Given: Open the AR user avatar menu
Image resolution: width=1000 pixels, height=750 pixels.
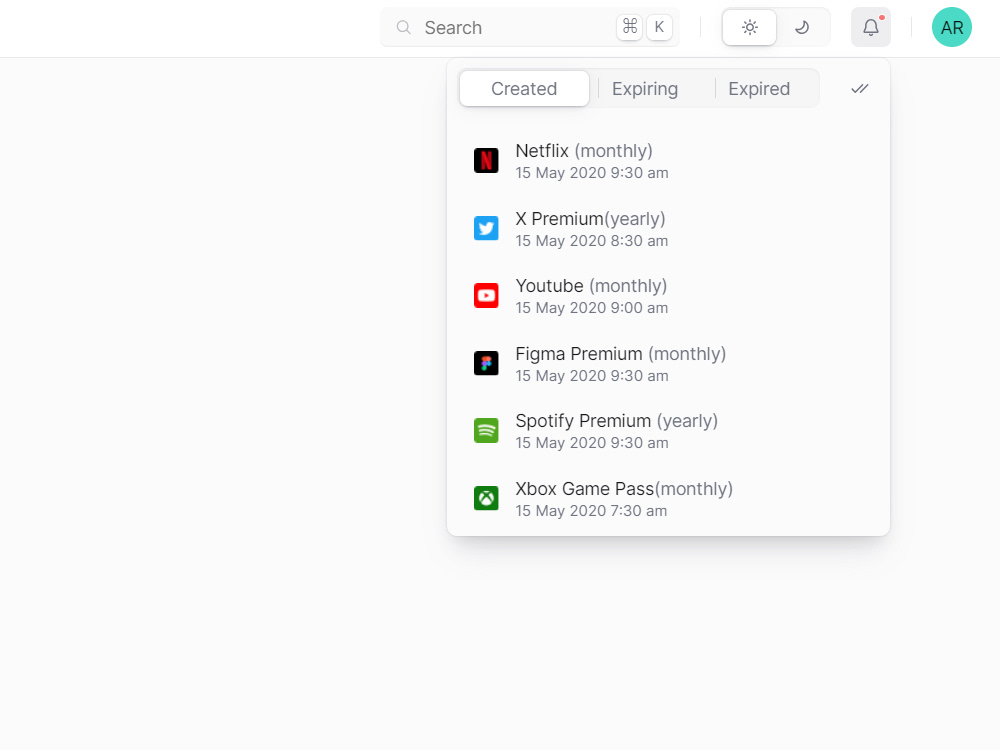Looking at the screenshot, I should pyautogui.click(x=952, y=27).
